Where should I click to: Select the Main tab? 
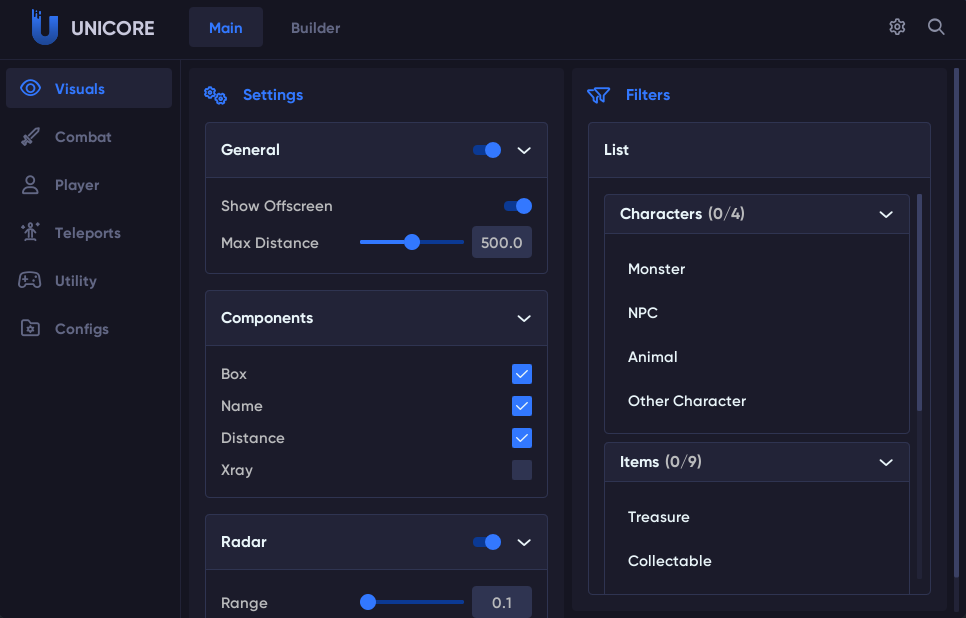[225, 28]
